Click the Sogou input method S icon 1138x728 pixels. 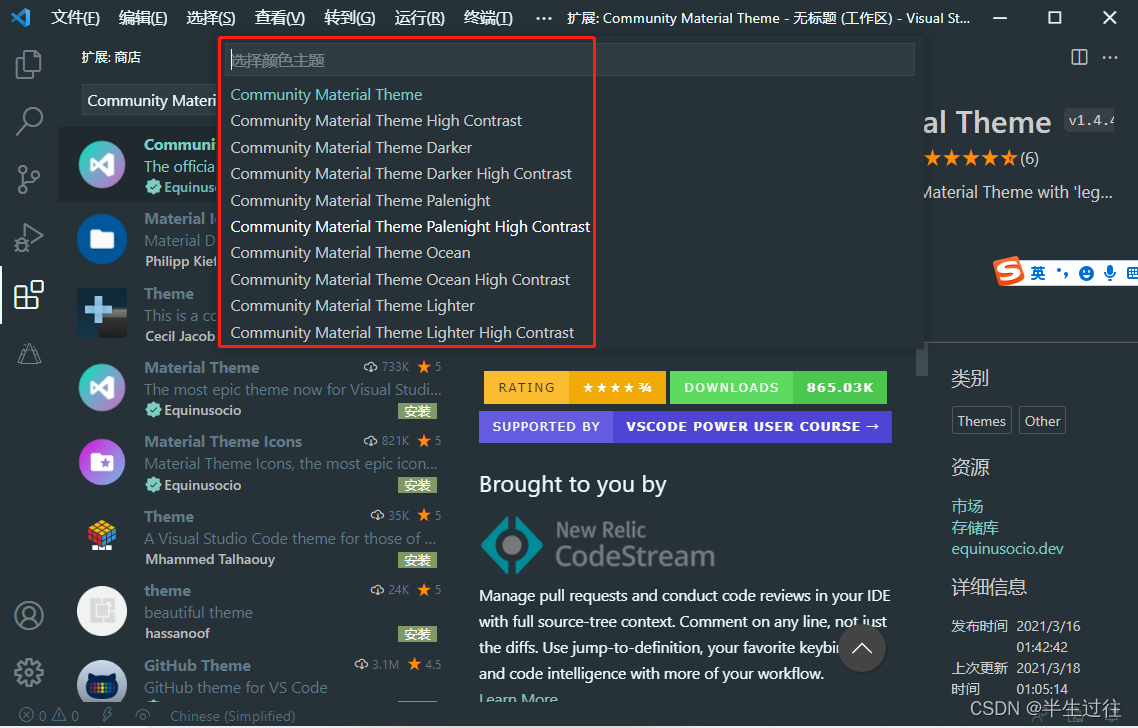1009,271
